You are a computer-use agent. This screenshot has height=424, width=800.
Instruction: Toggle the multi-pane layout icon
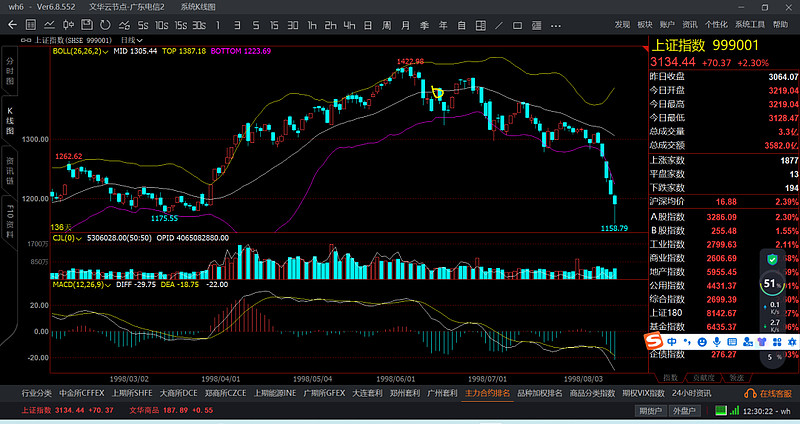pos(481,25)
